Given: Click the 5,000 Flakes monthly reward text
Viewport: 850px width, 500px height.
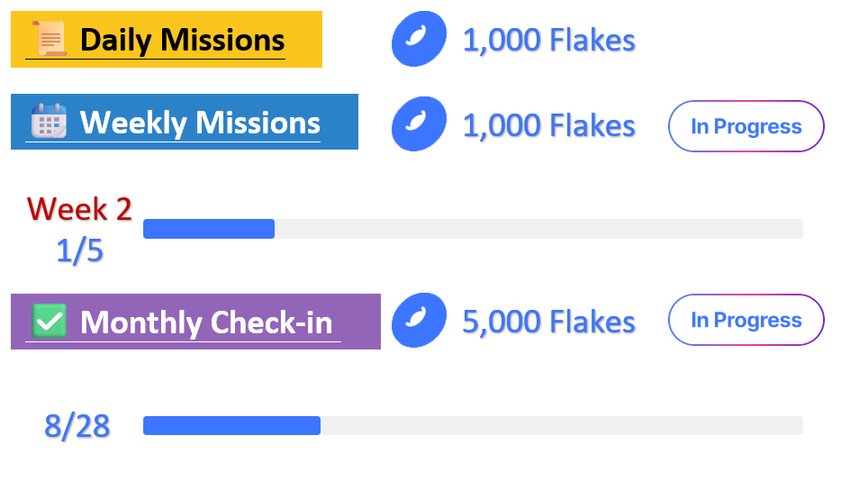Looking at the screenshot, I should (x=548, y=322).
